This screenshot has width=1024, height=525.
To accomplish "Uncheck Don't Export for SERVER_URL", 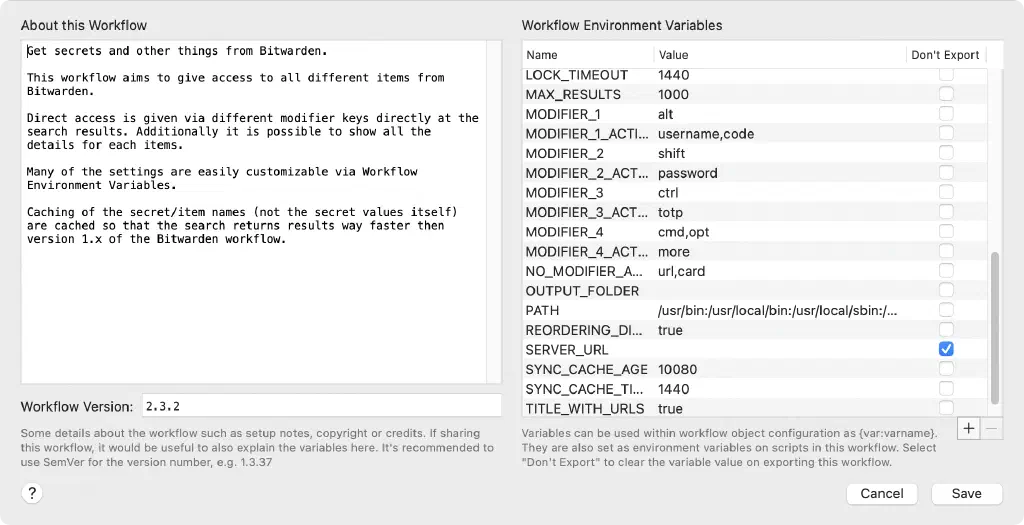I will pos(946,349).
